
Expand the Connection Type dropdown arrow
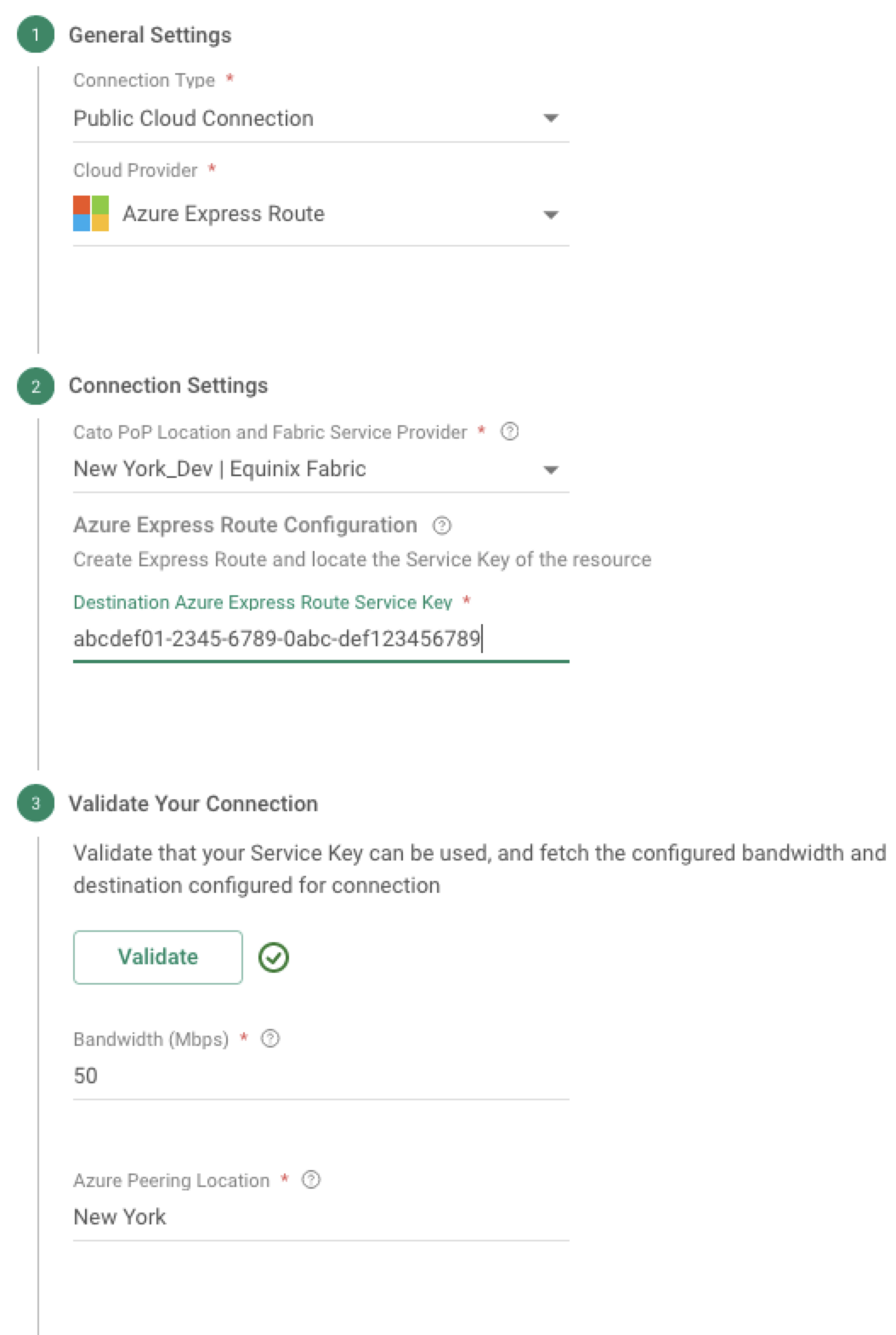(551, 118)
